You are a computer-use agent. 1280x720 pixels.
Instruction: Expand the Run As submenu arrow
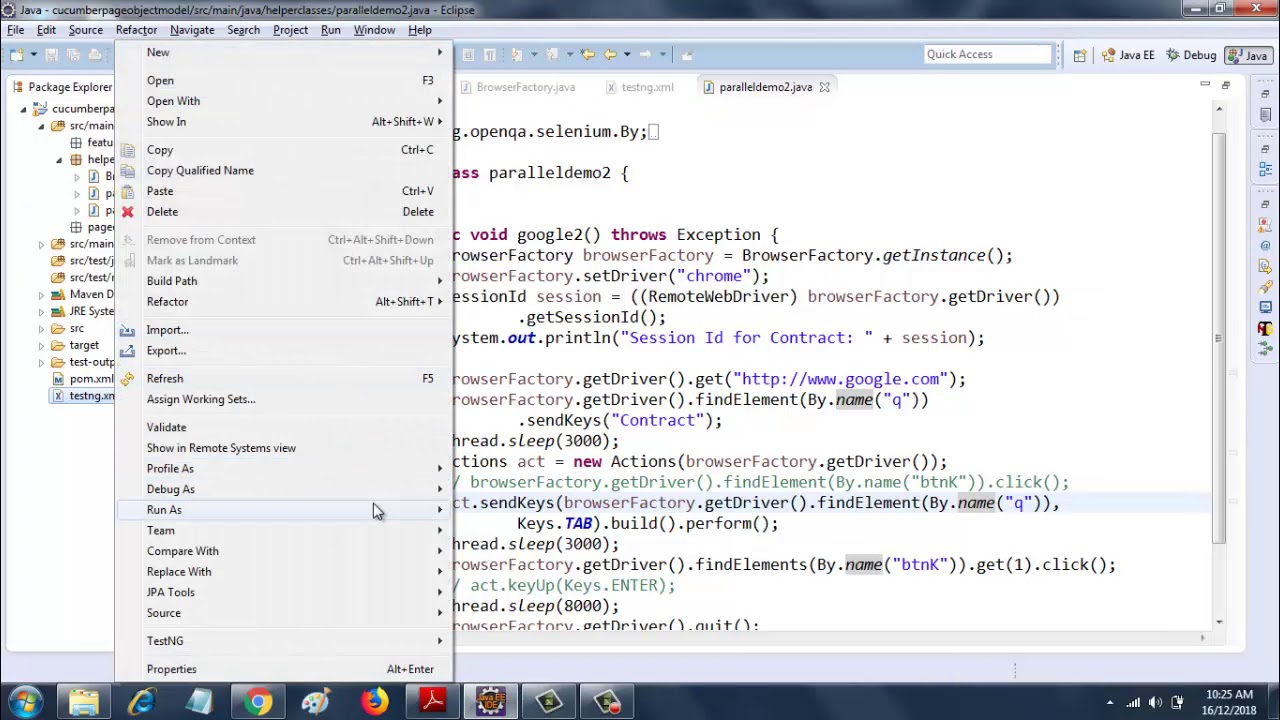coord(440,510)
